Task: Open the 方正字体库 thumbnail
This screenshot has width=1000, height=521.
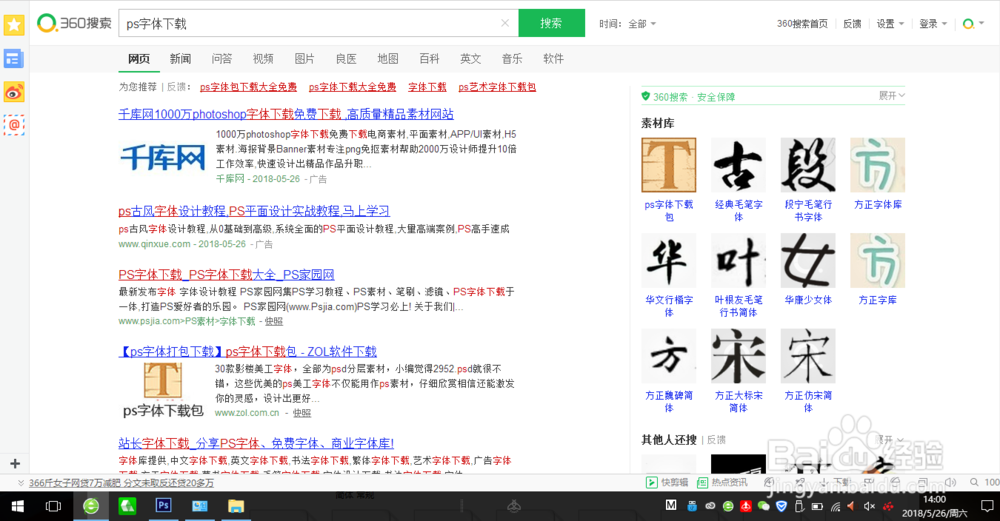Action: coord(877,165)
